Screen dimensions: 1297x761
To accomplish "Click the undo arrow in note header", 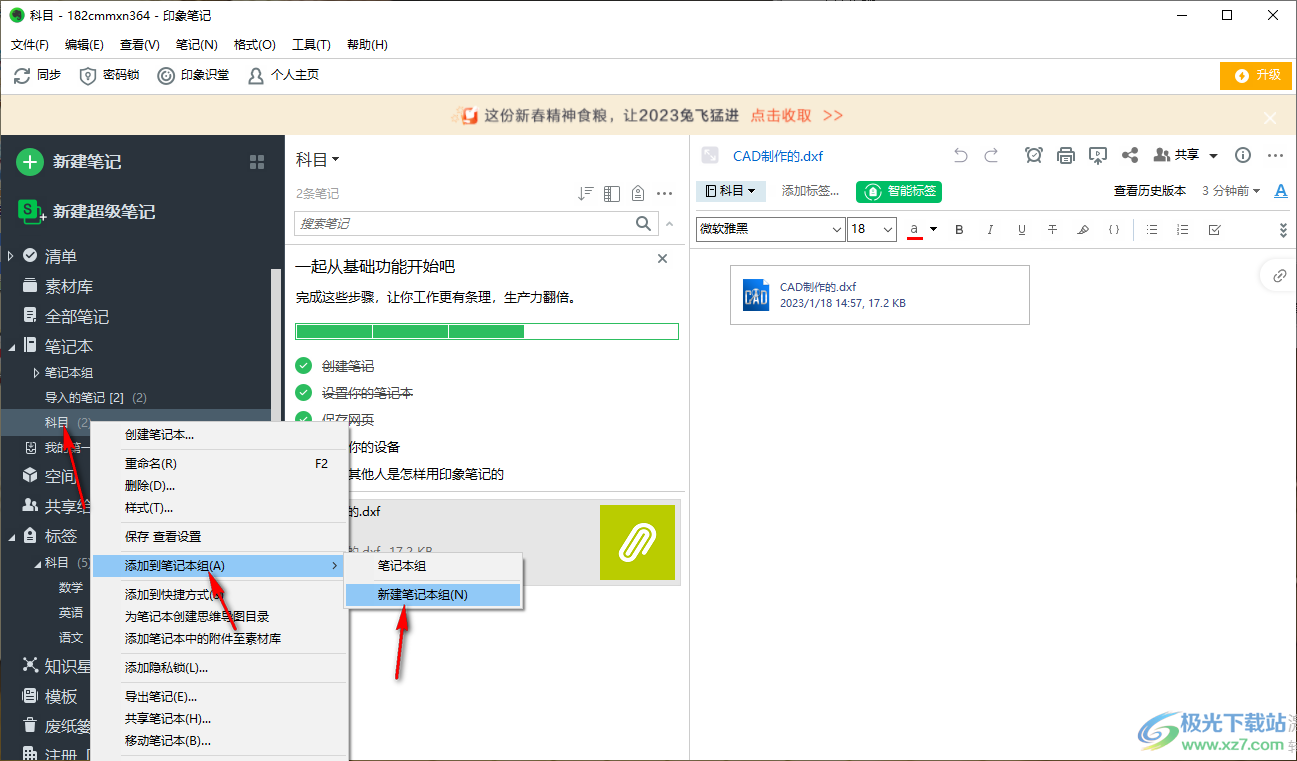I will (x=961, y=155).
